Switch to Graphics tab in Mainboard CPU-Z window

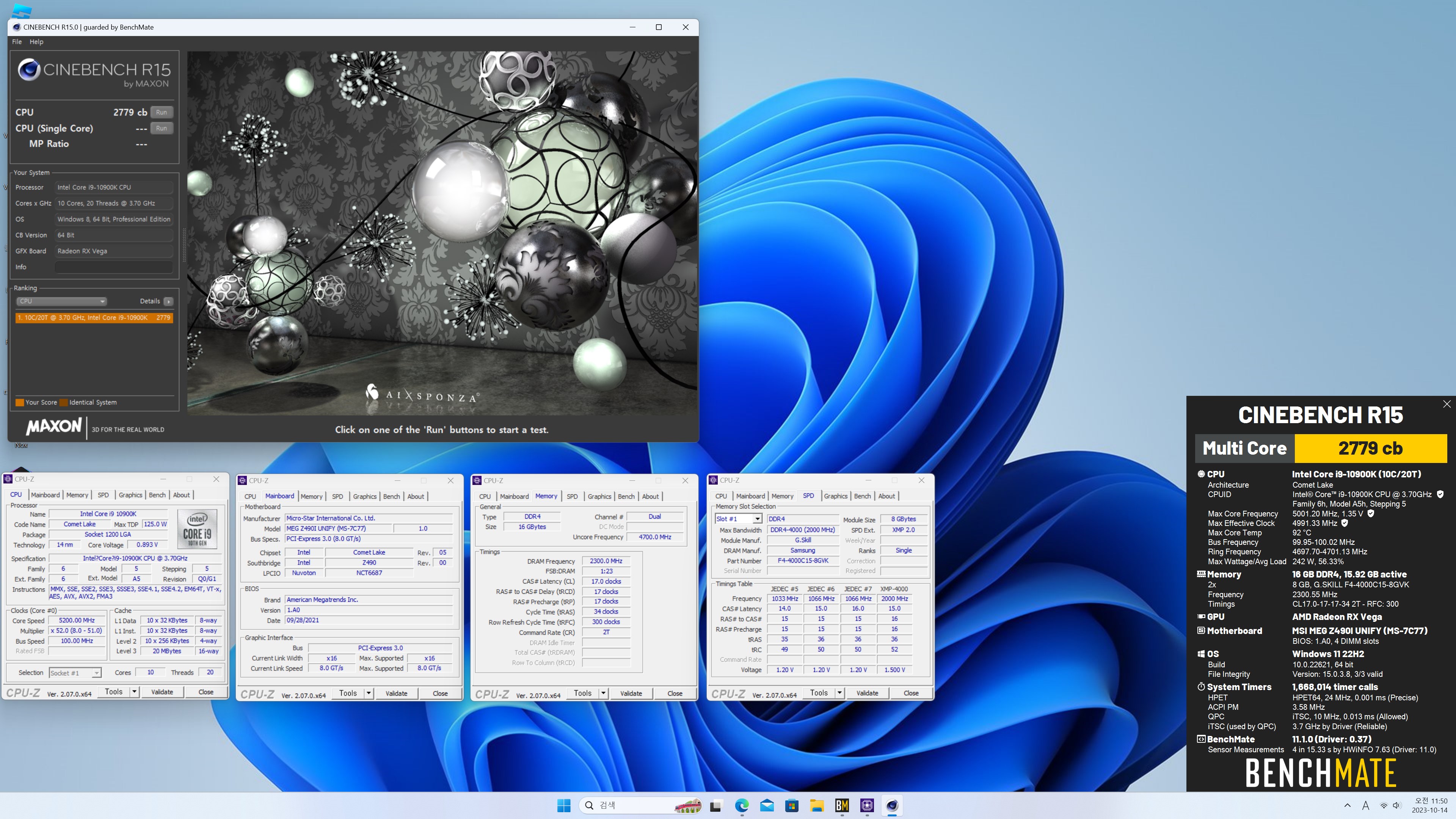tap(364, 496)
